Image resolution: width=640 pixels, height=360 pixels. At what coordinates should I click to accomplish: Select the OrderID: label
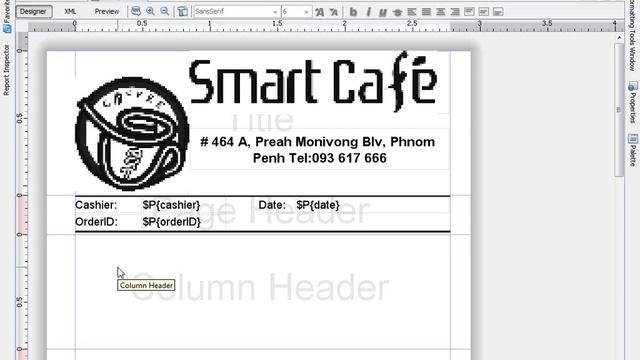(x=96, y=222)
